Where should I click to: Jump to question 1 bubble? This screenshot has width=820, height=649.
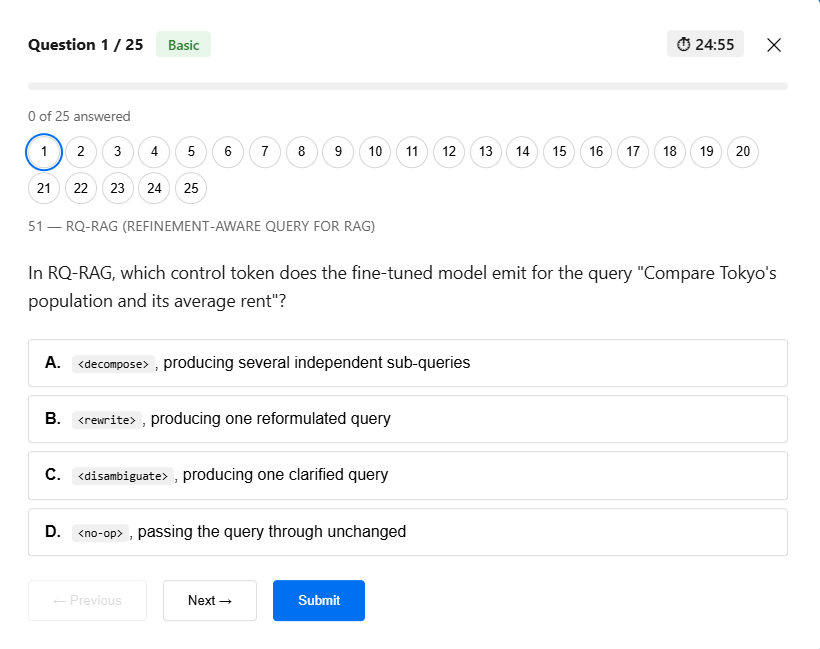tap(44, 152)
